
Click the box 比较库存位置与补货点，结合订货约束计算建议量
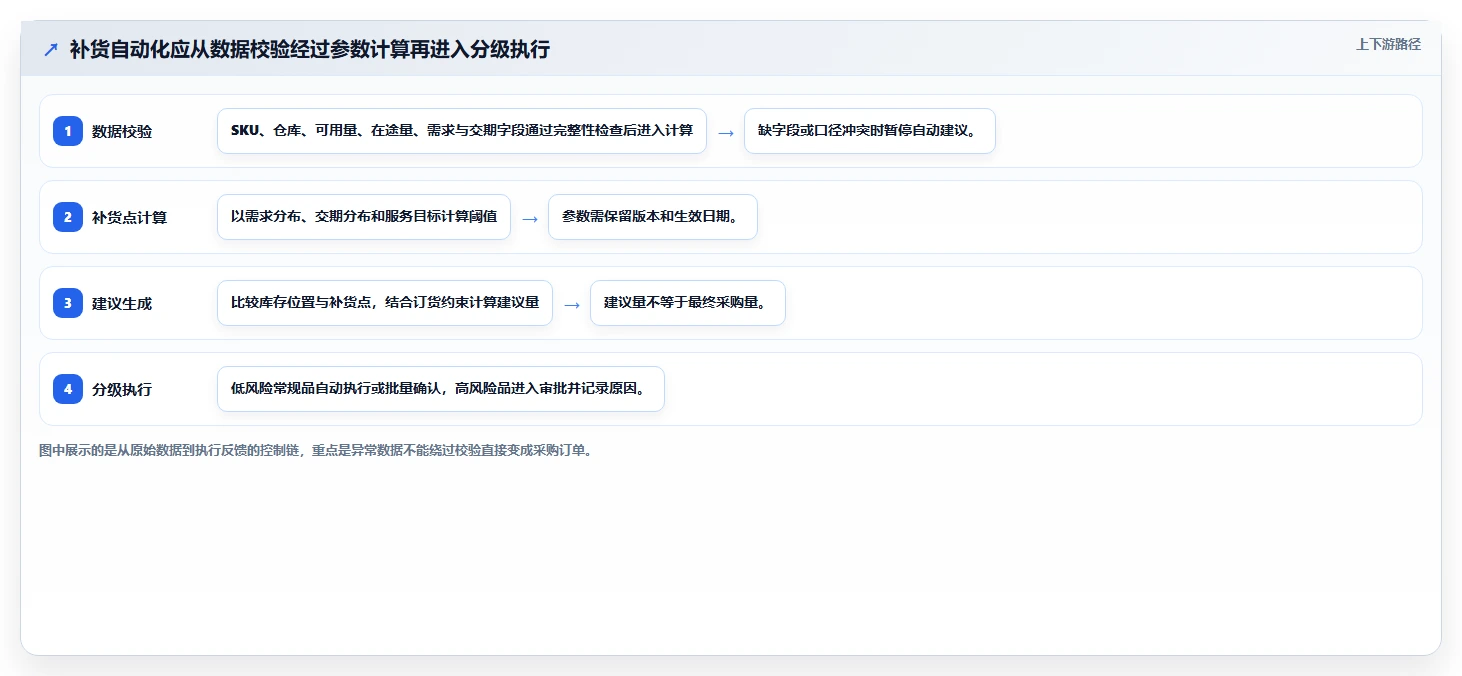pyautogui.click(x=385, y=303)
